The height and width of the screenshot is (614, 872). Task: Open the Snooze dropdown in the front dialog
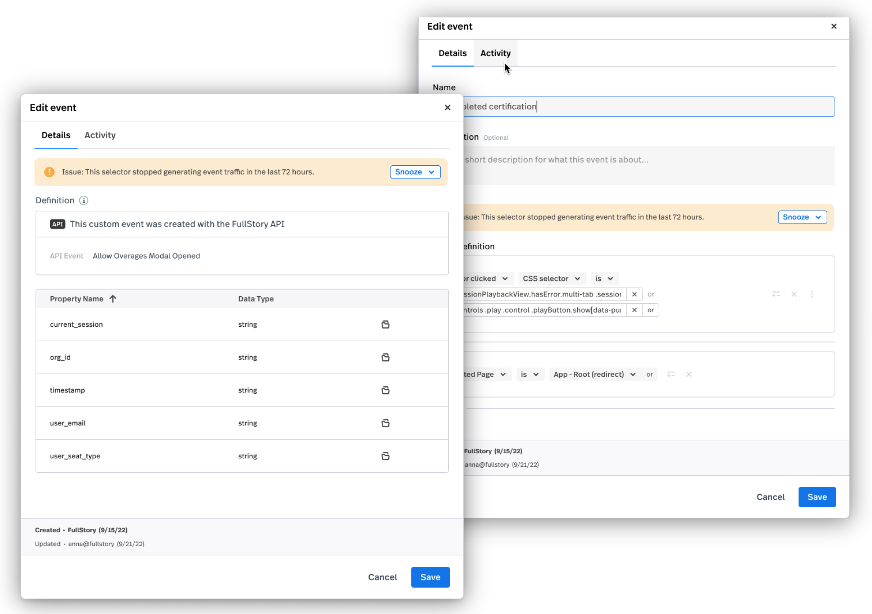click(415, 172)
